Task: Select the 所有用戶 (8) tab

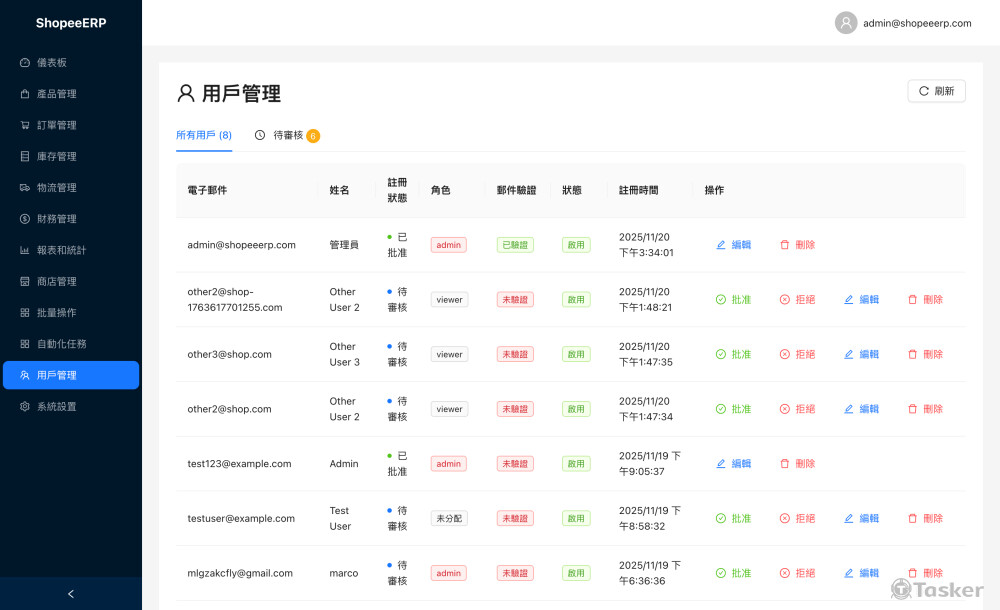Action: coord(204,135)
